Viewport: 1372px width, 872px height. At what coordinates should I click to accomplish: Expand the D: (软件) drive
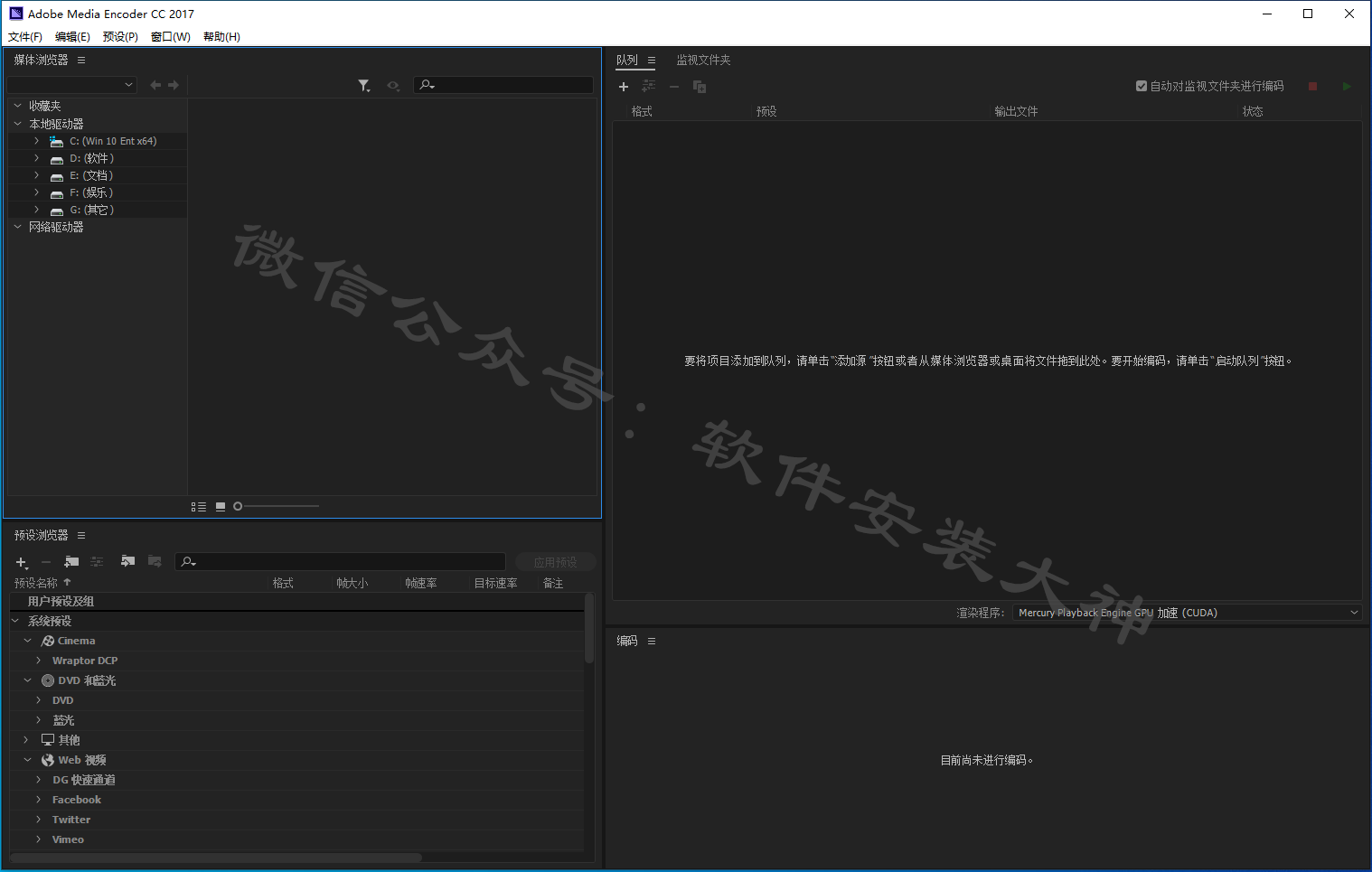tap(36, 158)
